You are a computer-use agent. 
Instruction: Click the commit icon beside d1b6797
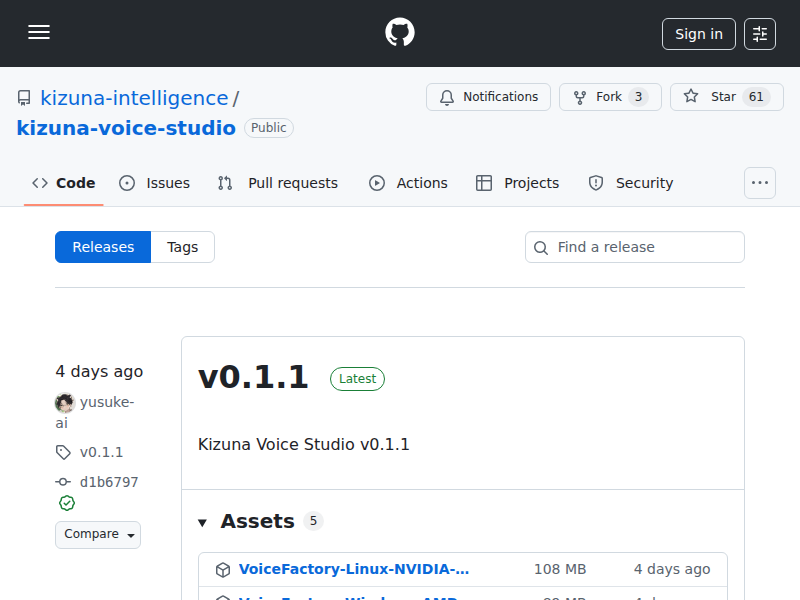pyautogui.click(x=64, y=482)
